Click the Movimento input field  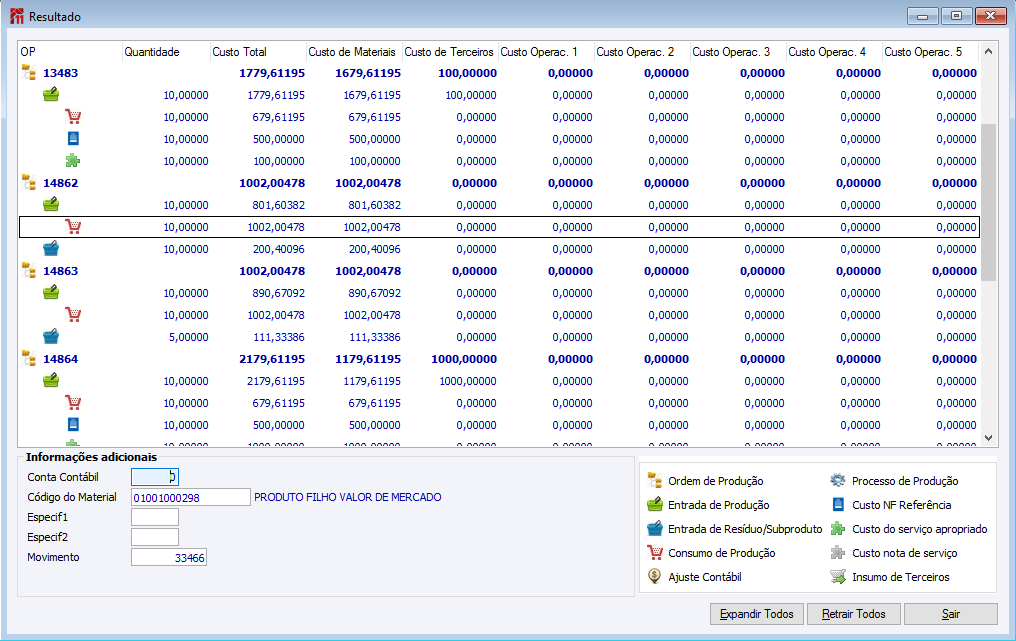click(168, 557)
